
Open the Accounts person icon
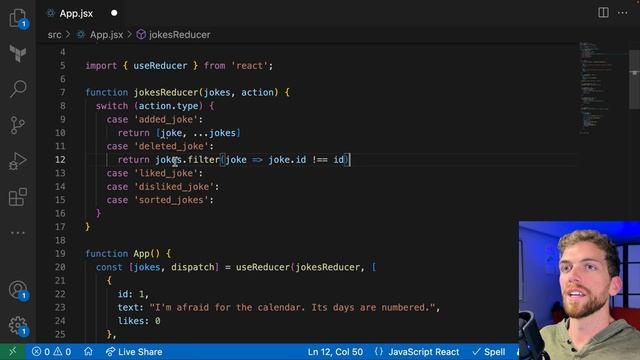coord(18,290)
